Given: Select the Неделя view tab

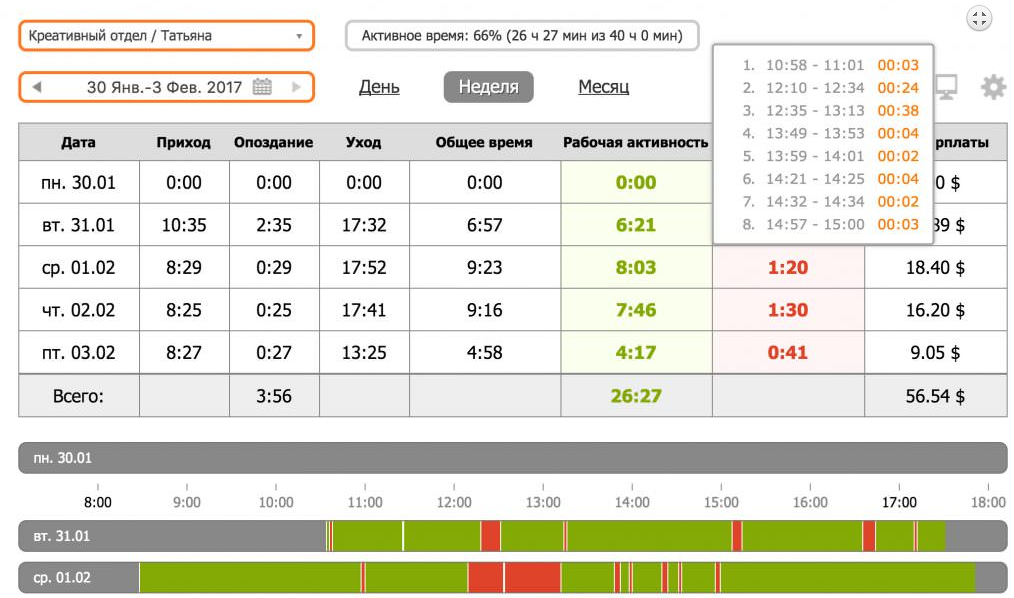Looking at the screenshot, I should (488, 87).
